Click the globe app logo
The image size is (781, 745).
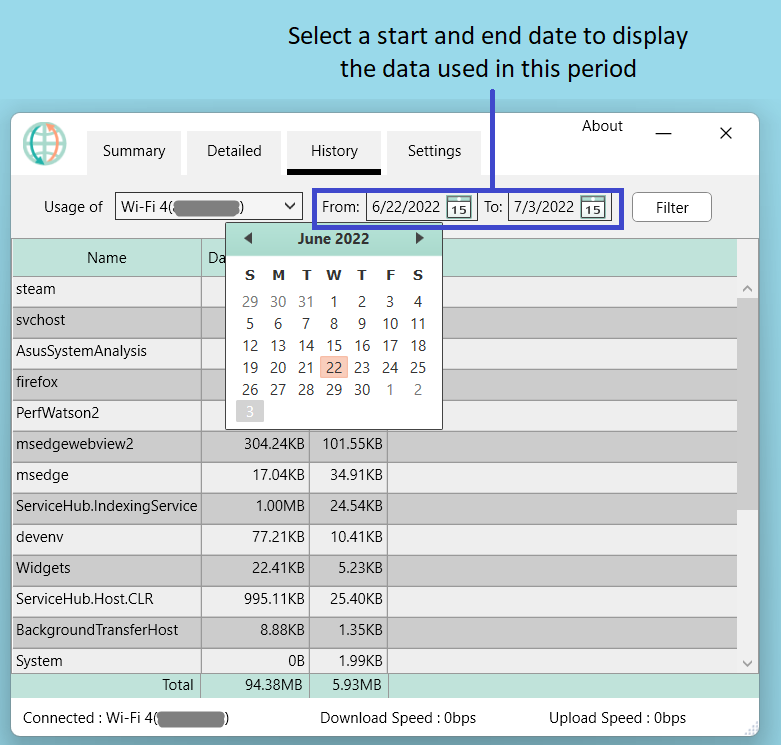[44, 143]
